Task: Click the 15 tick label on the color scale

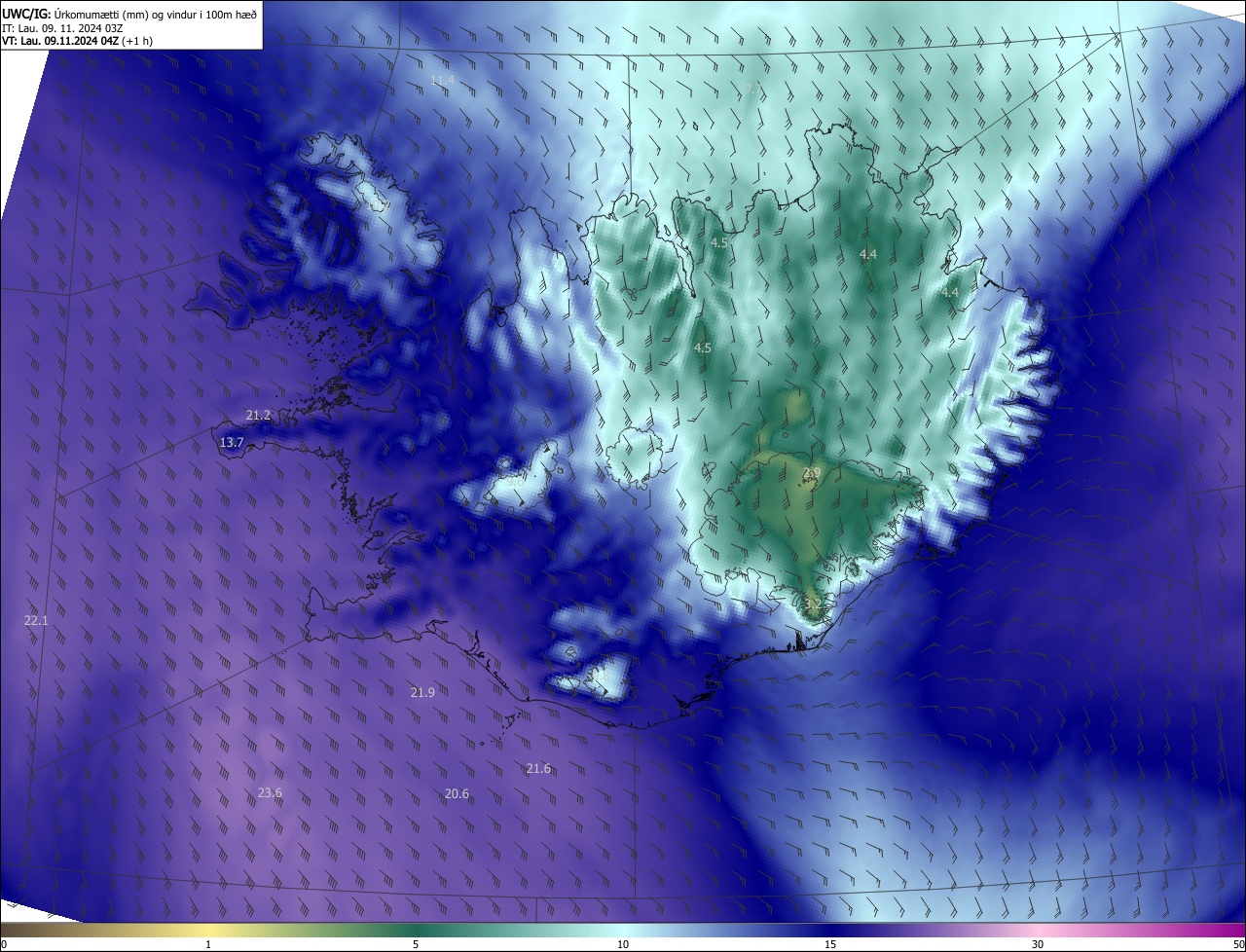Action: (x=830, y=944)
